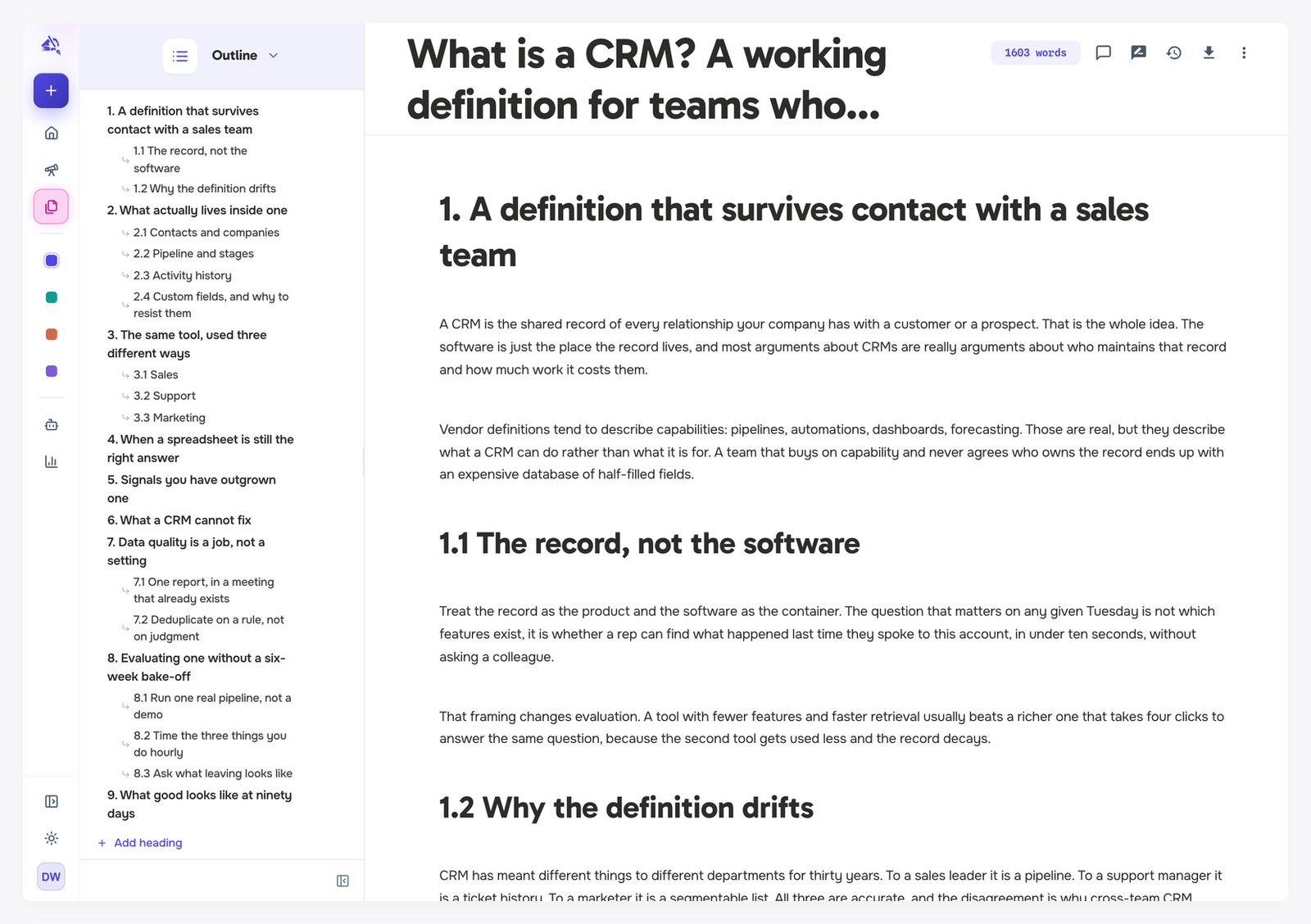Go to '8.1 Run one real pipeline'
The image size is (1311, 924).
[x=212, y=706]
